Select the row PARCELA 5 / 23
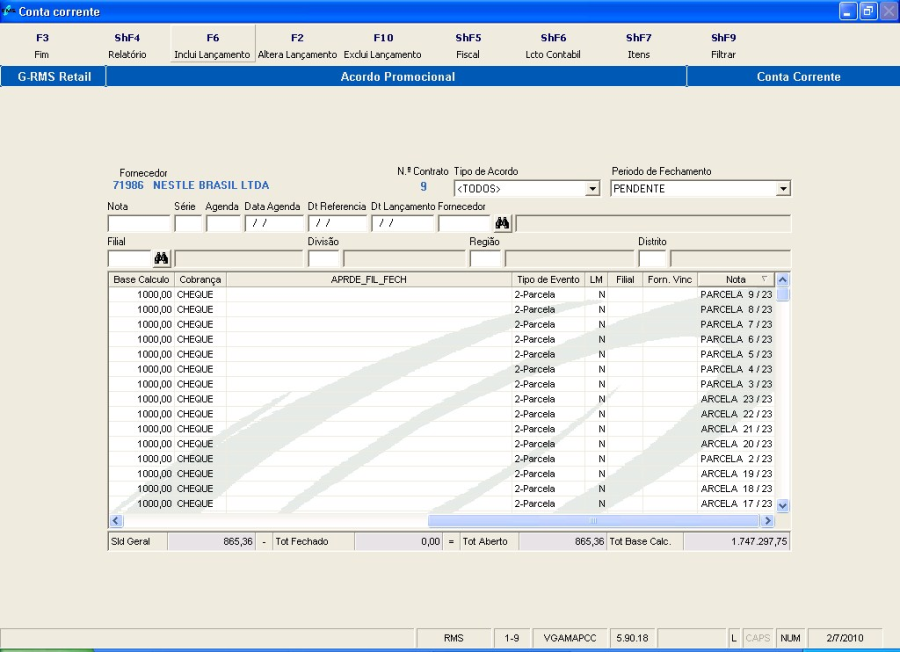This screenshot has width=900, height=652. [x=441, y=354]
